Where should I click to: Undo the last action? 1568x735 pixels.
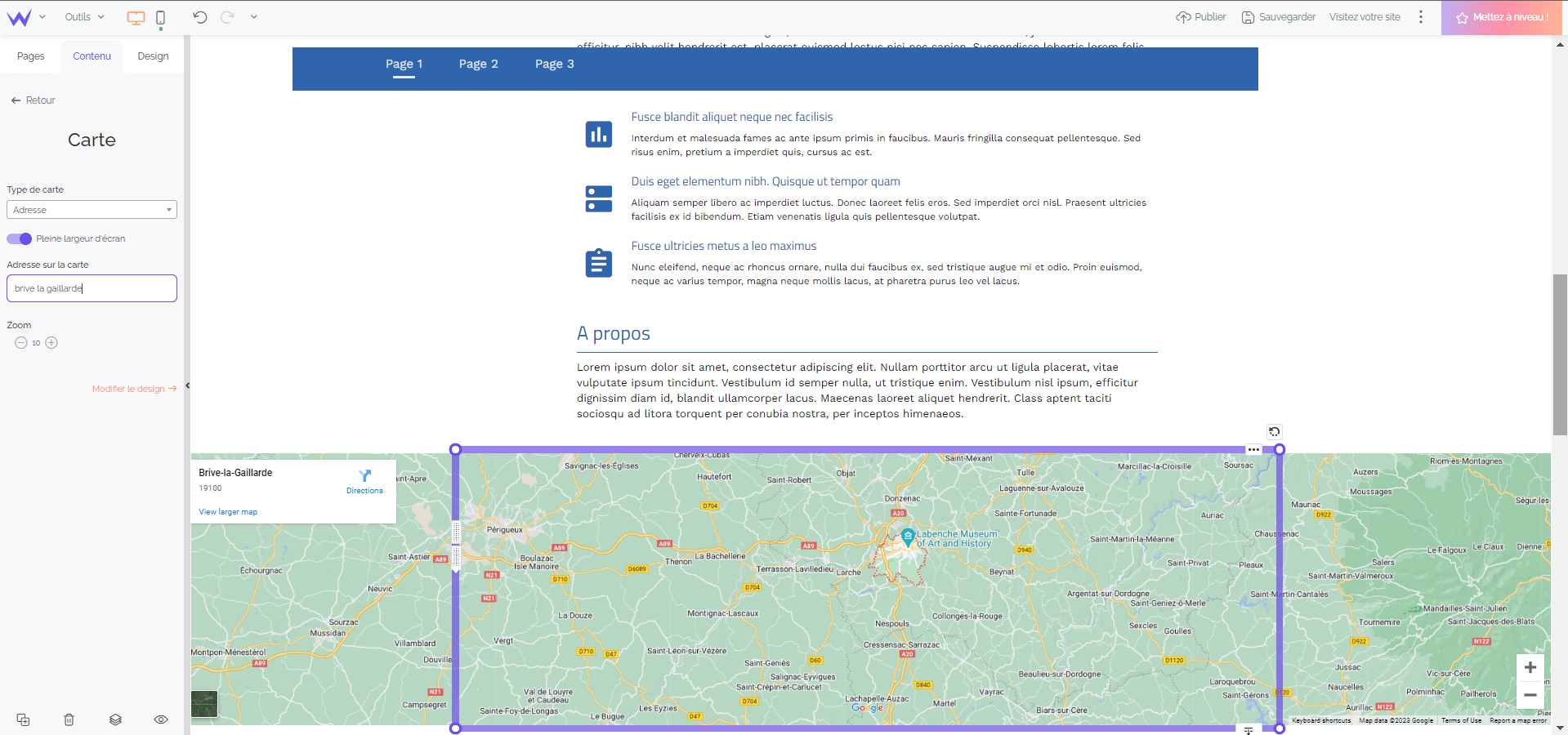(x=200, y=16)
